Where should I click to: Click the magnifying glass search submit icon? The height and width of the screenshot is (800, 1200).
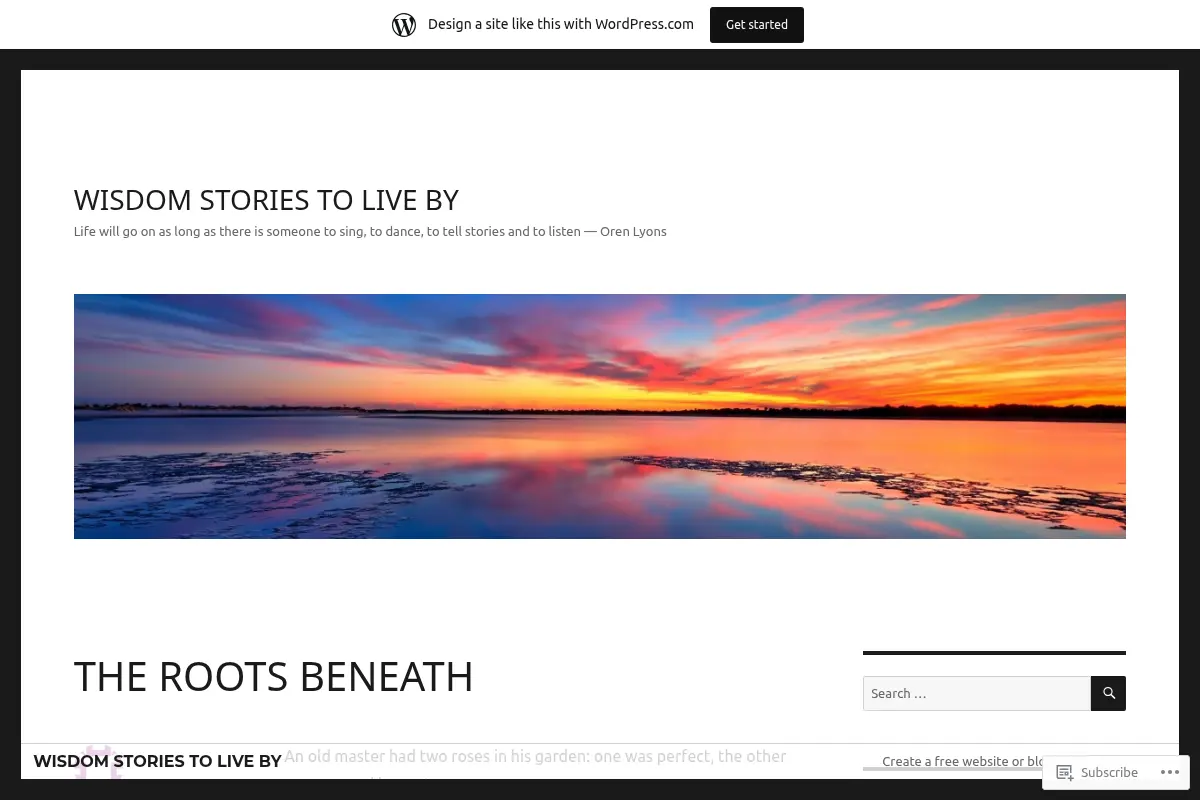[x=1108, y=693]
